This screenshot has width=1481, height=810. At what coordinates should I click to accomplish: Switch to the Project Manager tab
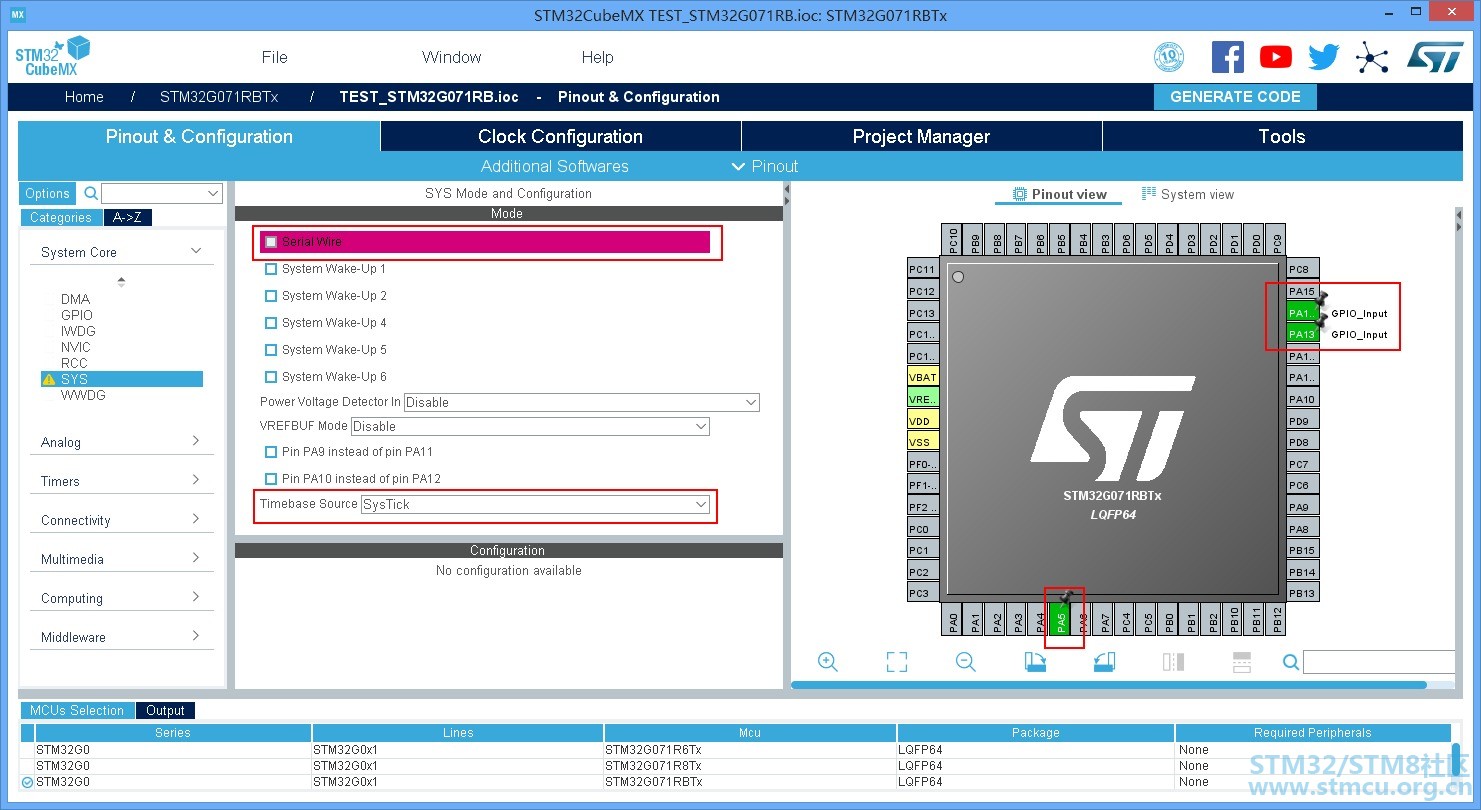pyautogui.click(x=921, y=136)
